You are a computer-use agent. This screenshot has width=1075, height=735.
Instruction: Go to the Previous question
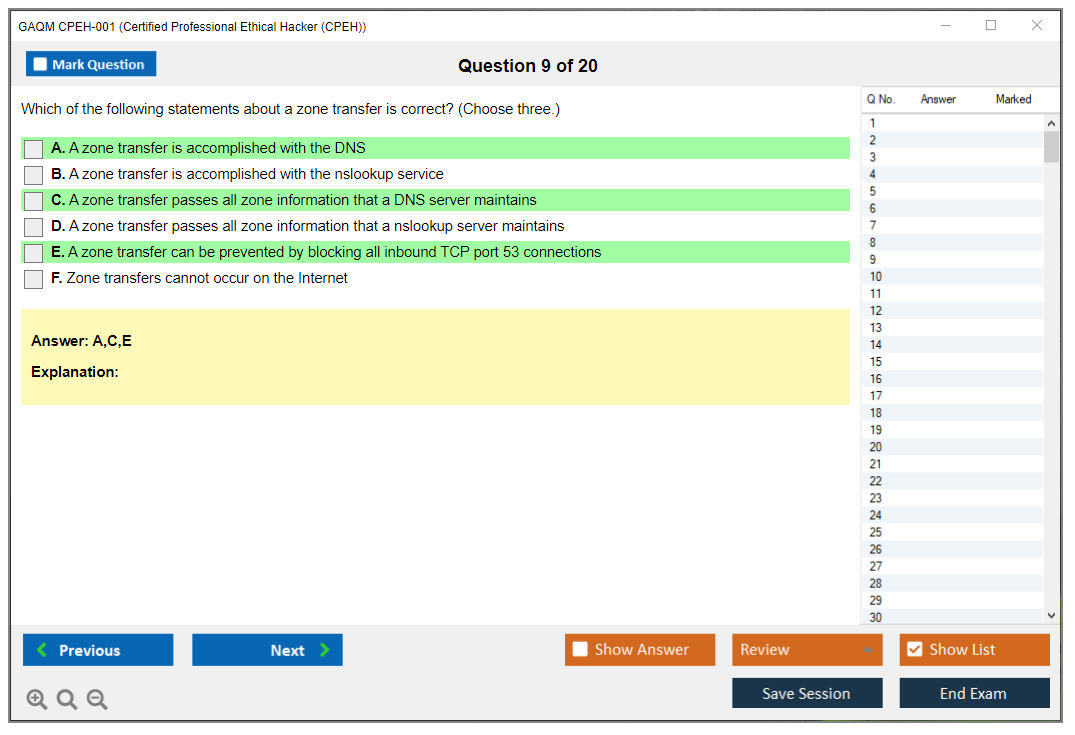tap(98, 650)
